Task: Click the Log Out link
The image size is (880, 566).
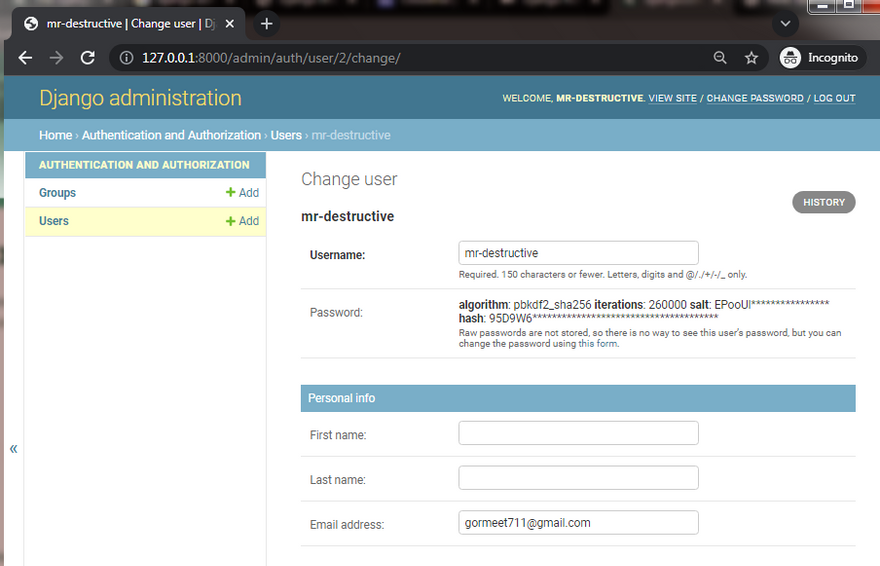Action: (x=834, y=99)
